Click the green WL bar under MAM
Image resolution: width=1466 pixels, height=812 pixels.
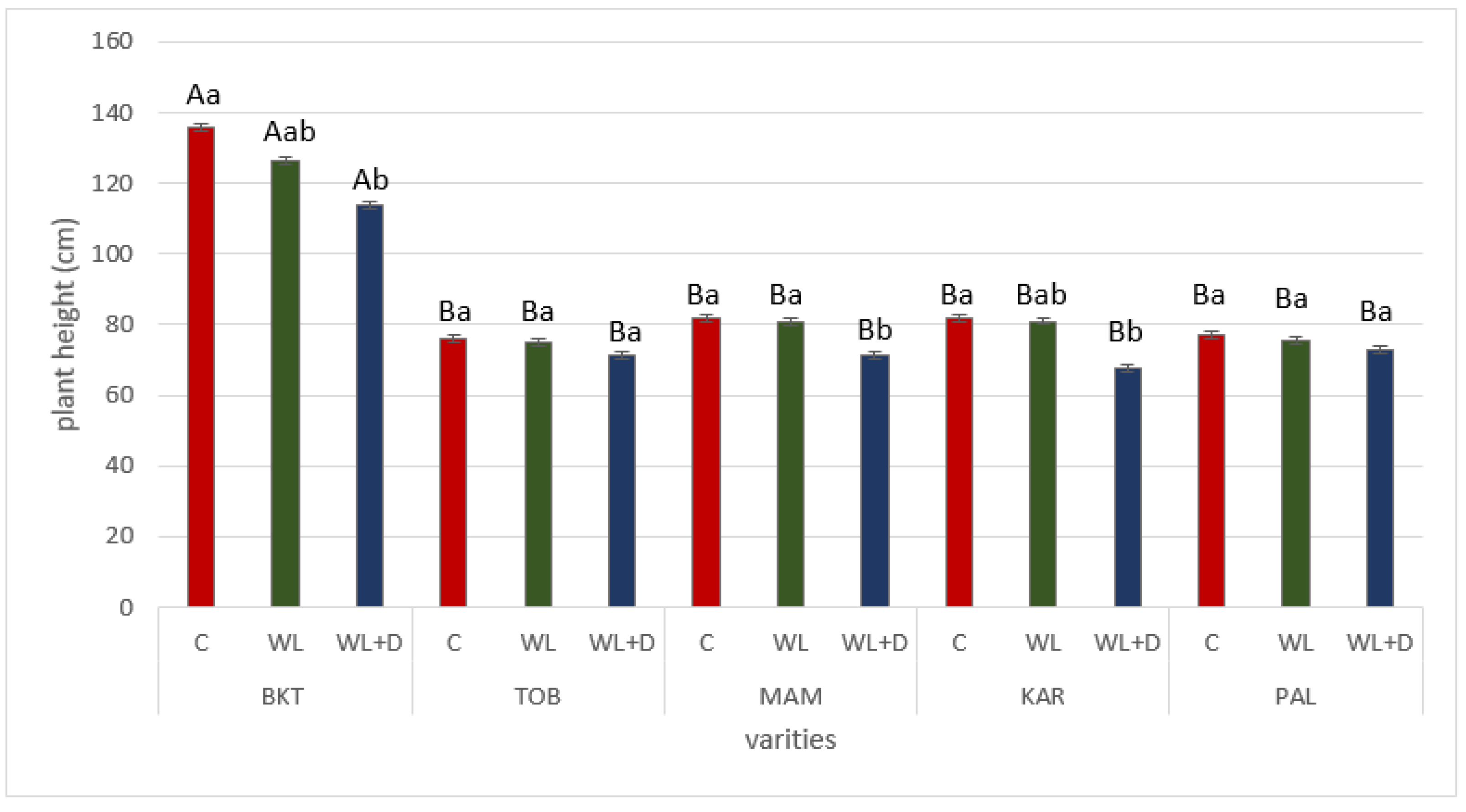pyautogui.click(x=790, y=464)
